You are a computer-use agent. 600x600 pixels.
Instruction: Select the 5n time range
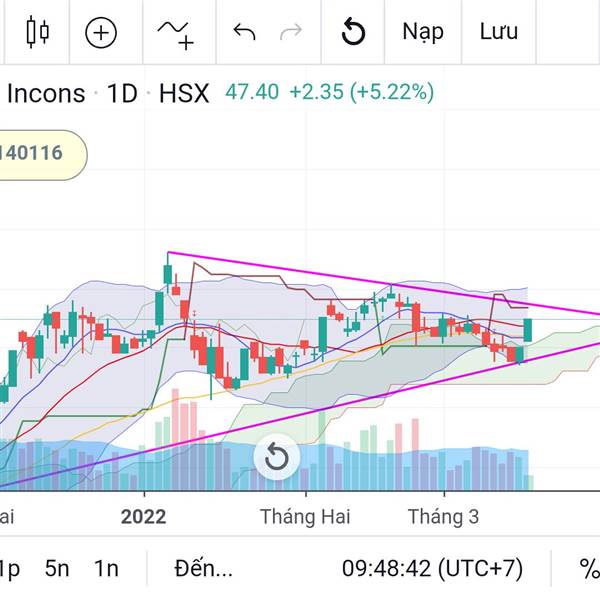point(57,569)
